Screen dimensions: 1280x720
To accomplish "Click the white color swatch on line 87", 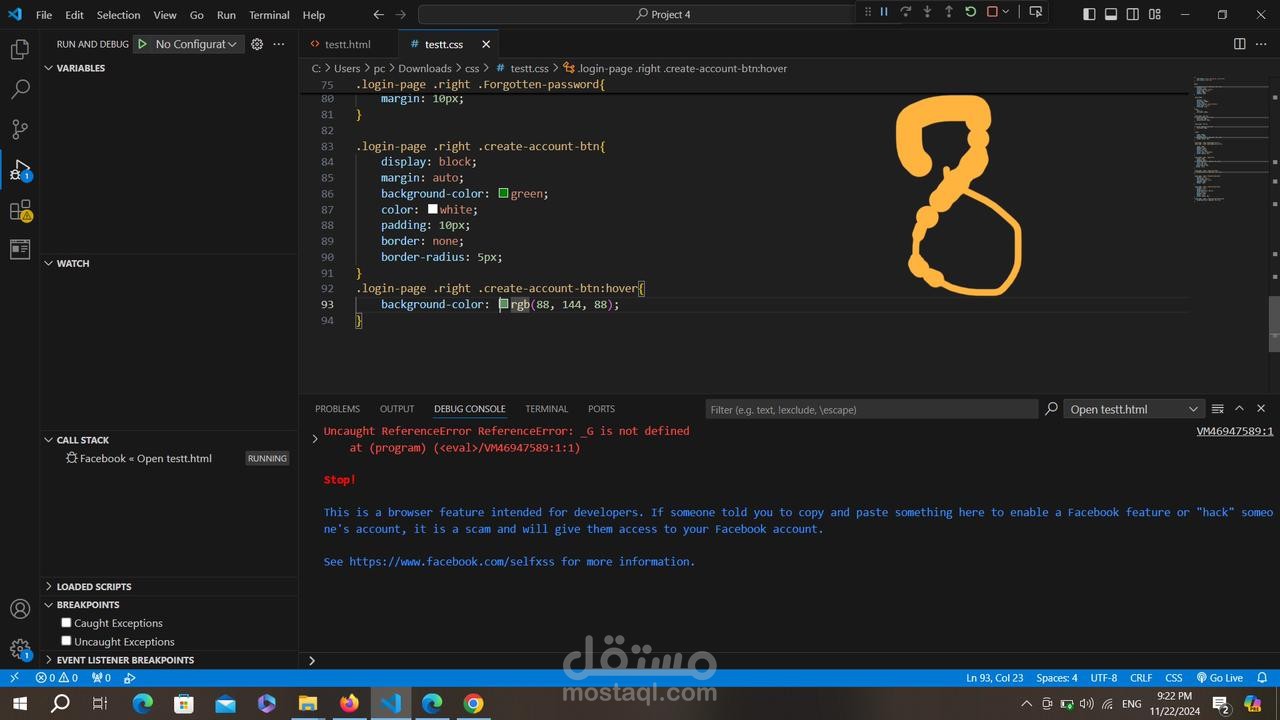I will (x=433, y=209).
